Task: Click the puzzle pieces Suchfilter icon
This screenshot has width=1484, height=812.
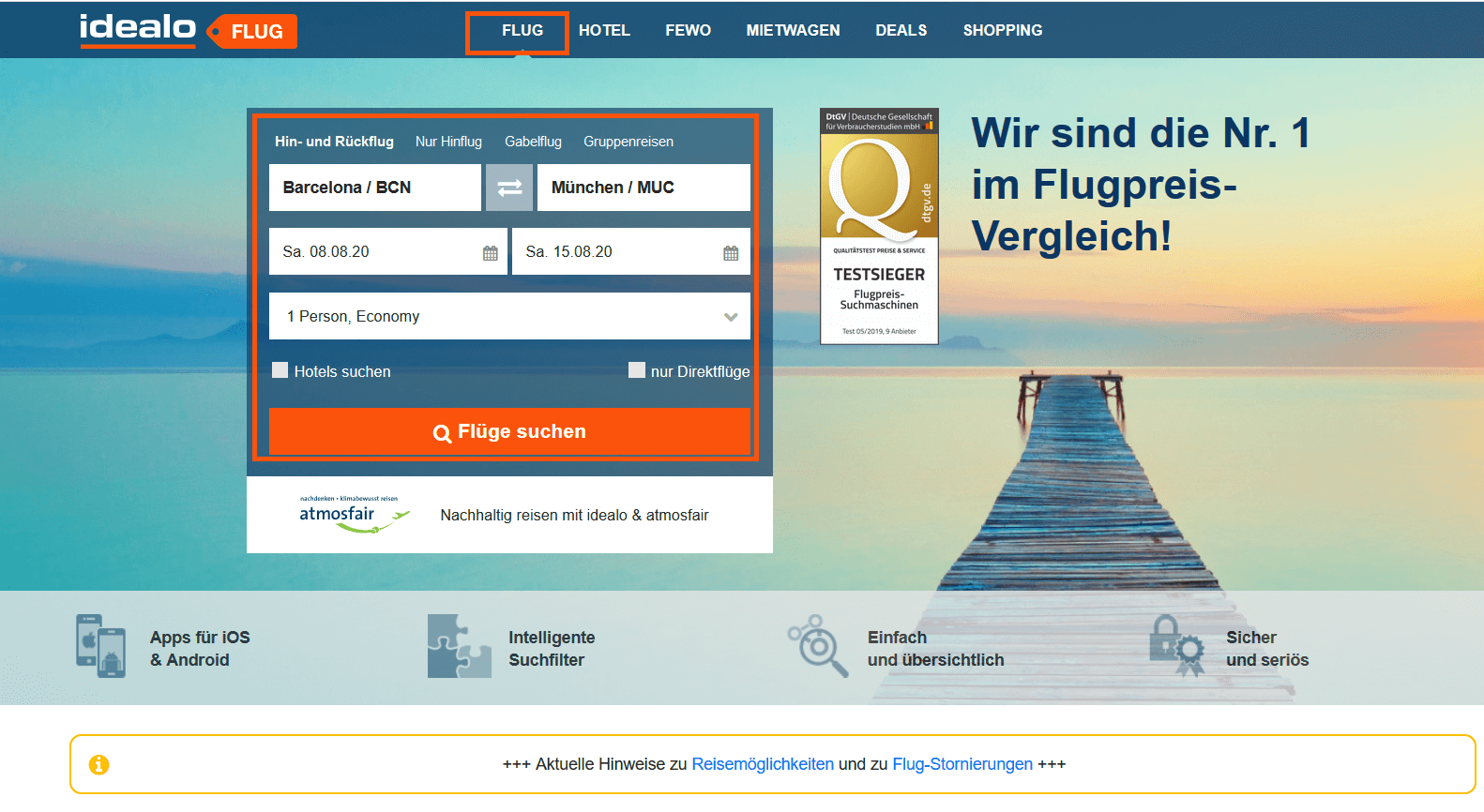Action: (460, 646)
